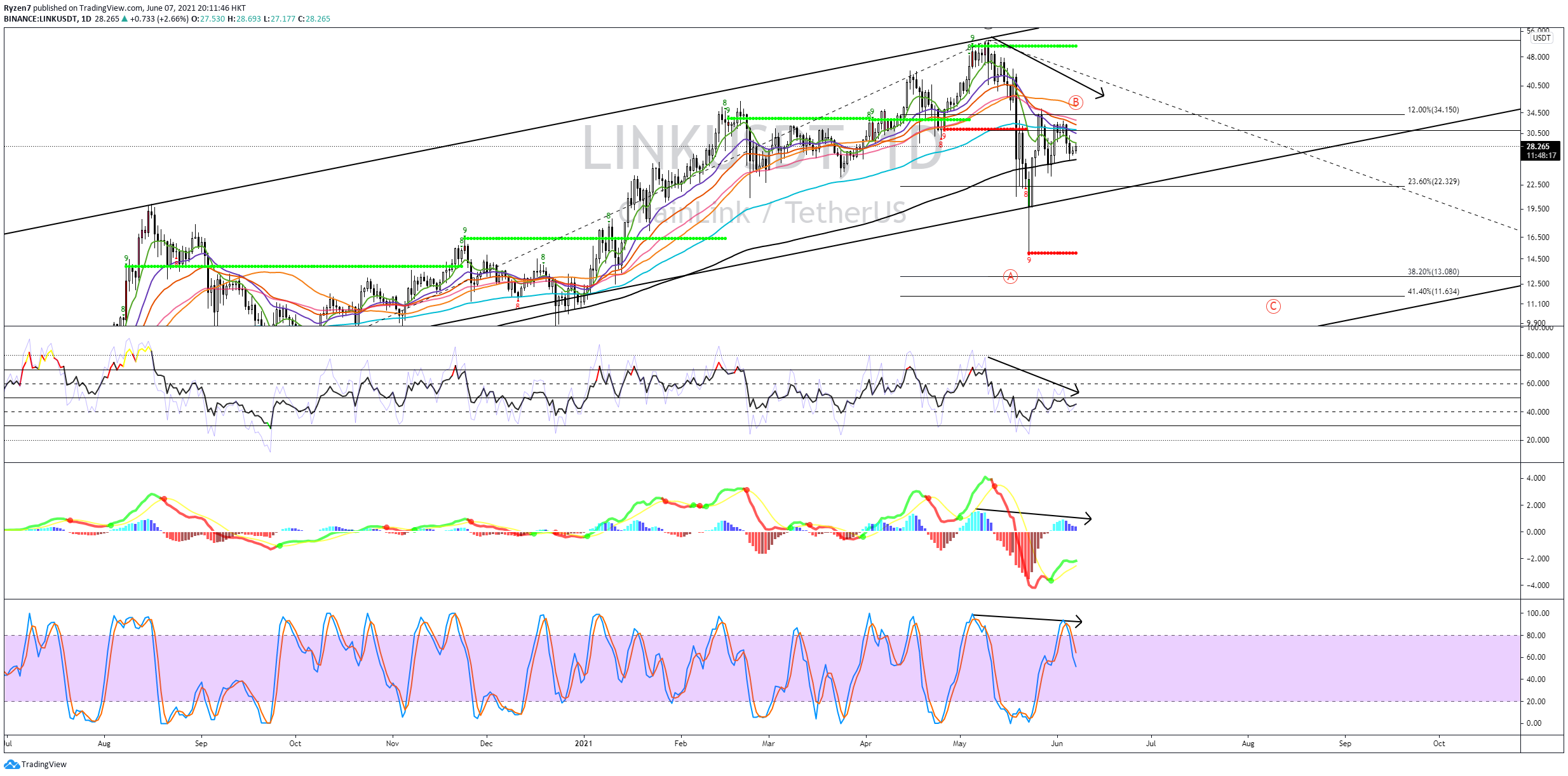This screenshot has width=1568, height=776.
Task: Click the USDT currency label button
Action: pyautogui.click(x=1541, y=38)
